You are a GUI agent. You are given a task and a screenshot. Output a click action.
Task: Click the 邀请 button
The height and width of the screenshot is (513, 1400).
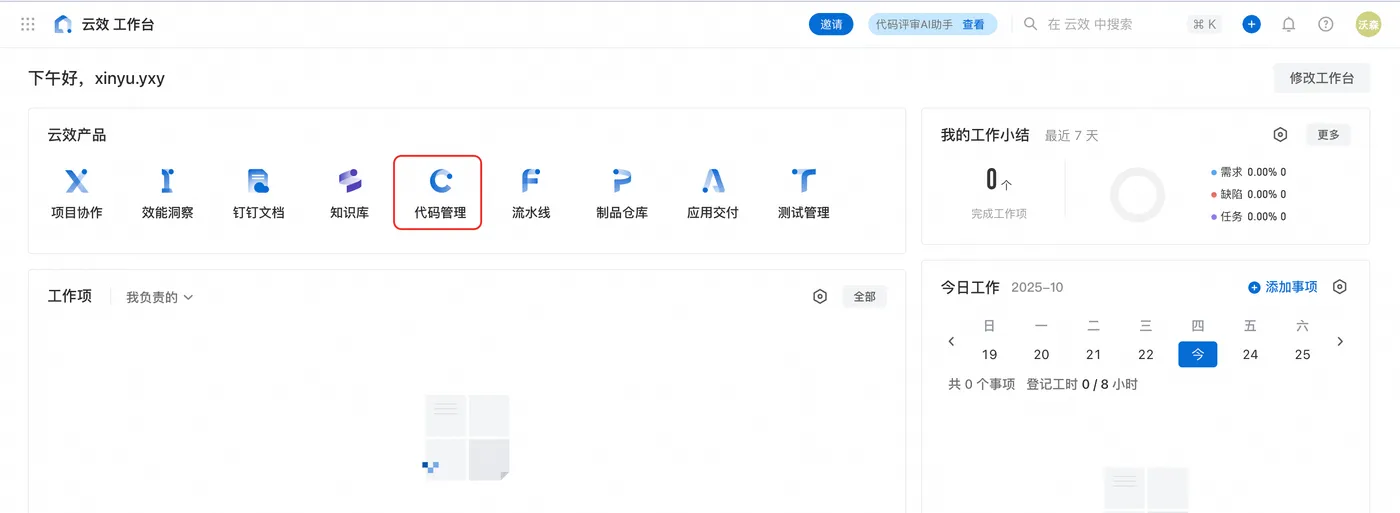[x=831, y=24]
